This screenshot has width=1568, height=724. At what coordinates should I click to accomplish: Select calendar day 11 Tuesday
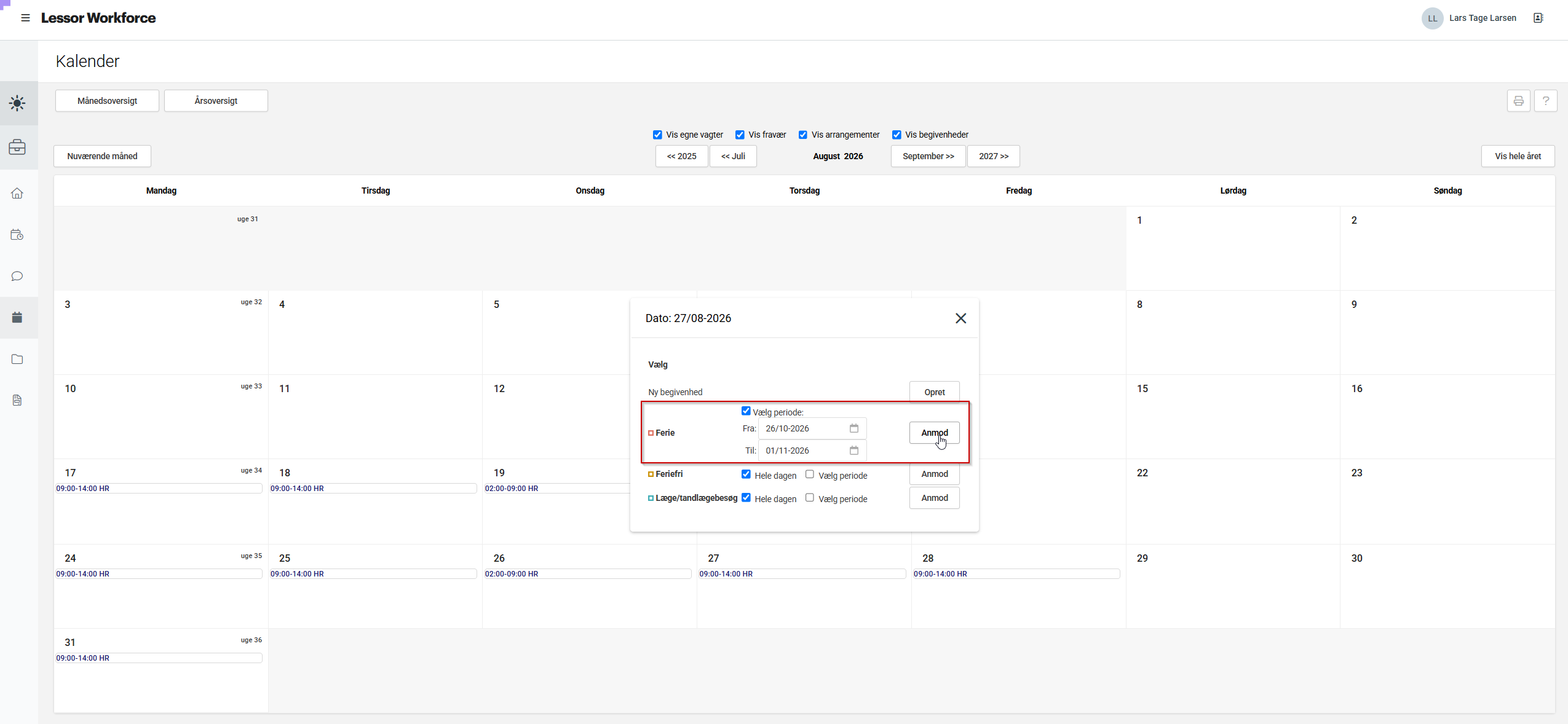(375, 417)
